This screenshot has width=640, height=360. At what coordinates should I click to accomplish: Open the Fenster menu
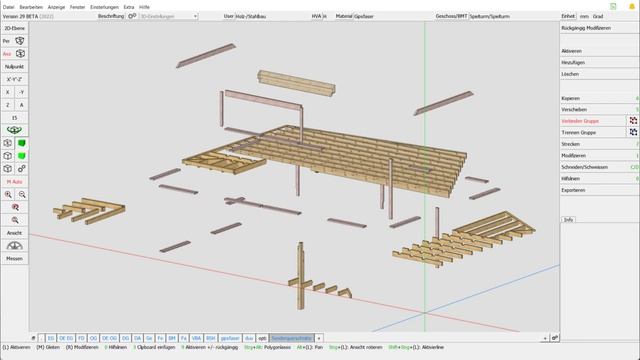pos(77,7)
